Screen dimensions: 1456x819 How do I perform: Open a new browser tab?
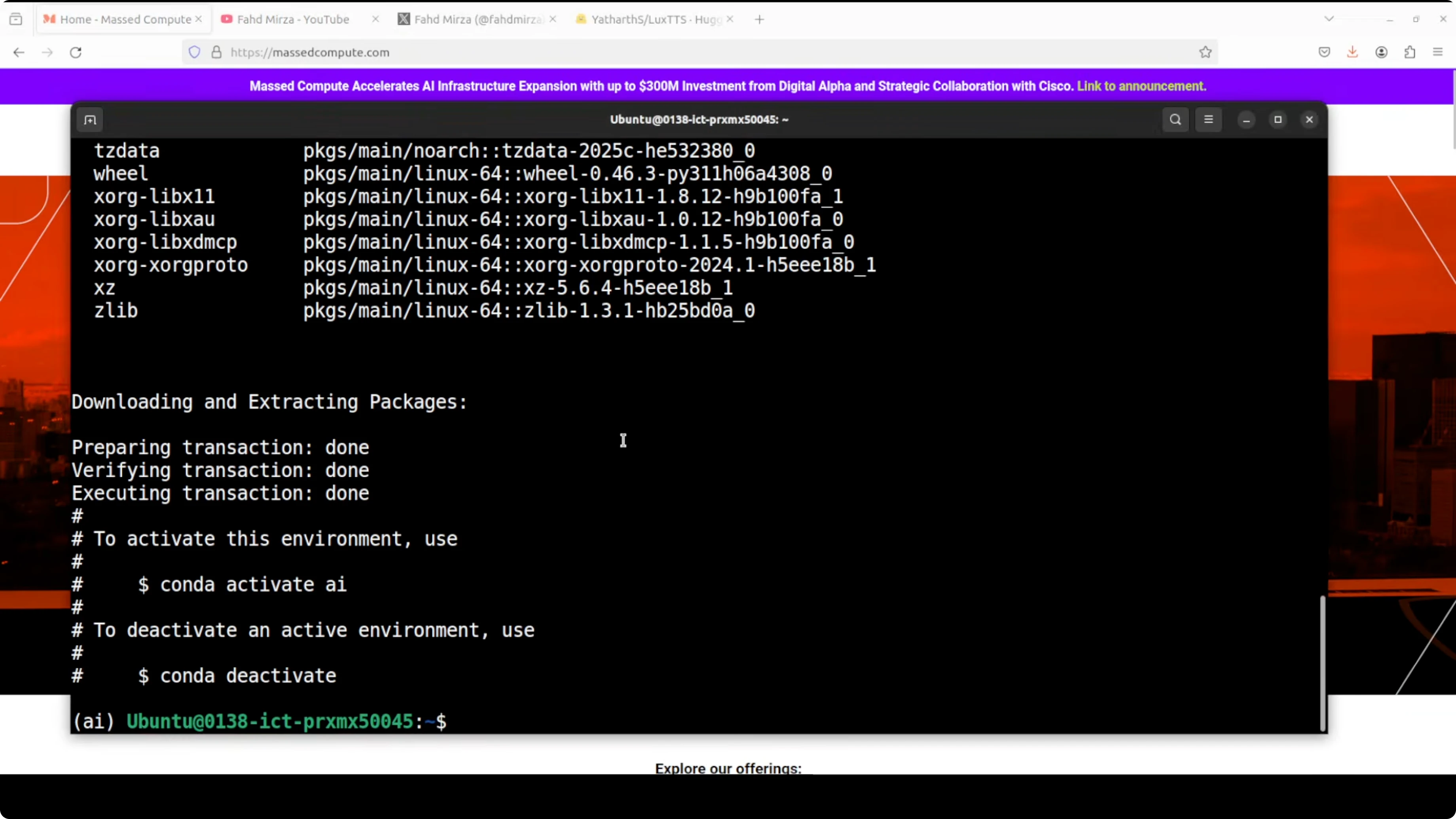click(759, 19)
